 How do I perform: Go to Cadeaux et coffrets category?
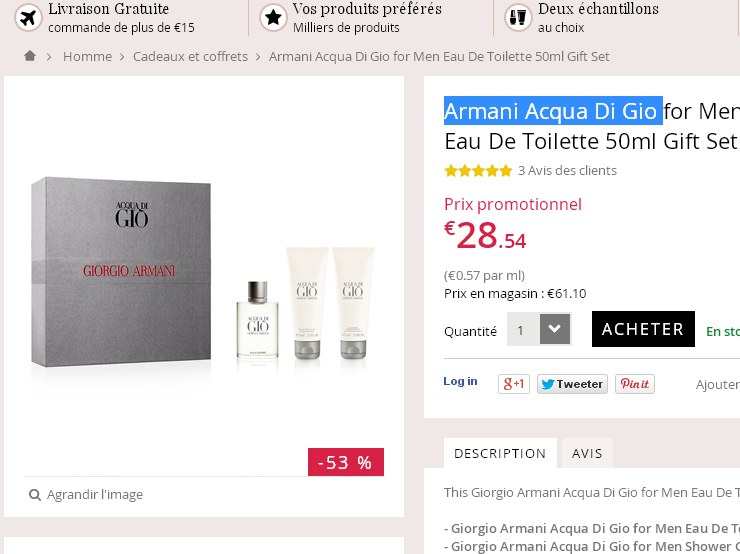pyautogui.click(x=190, y=57)
